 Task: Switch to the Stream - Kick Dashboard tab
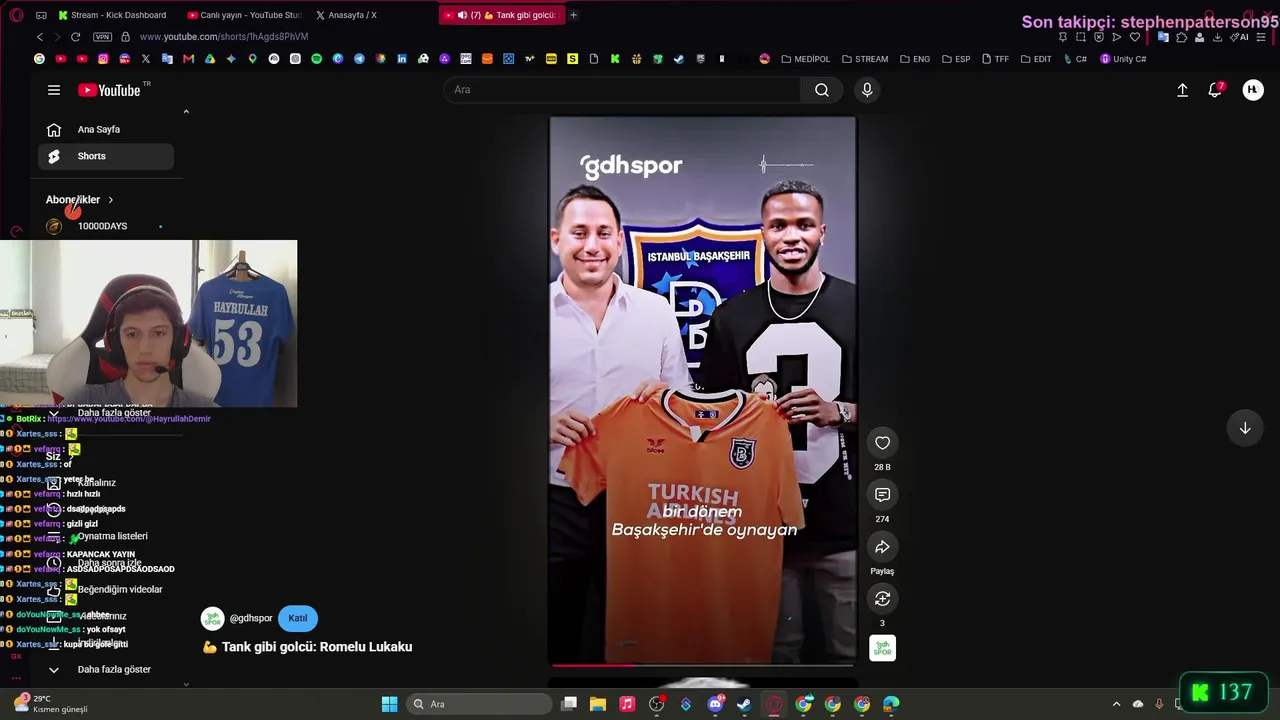tap(113, 15)
